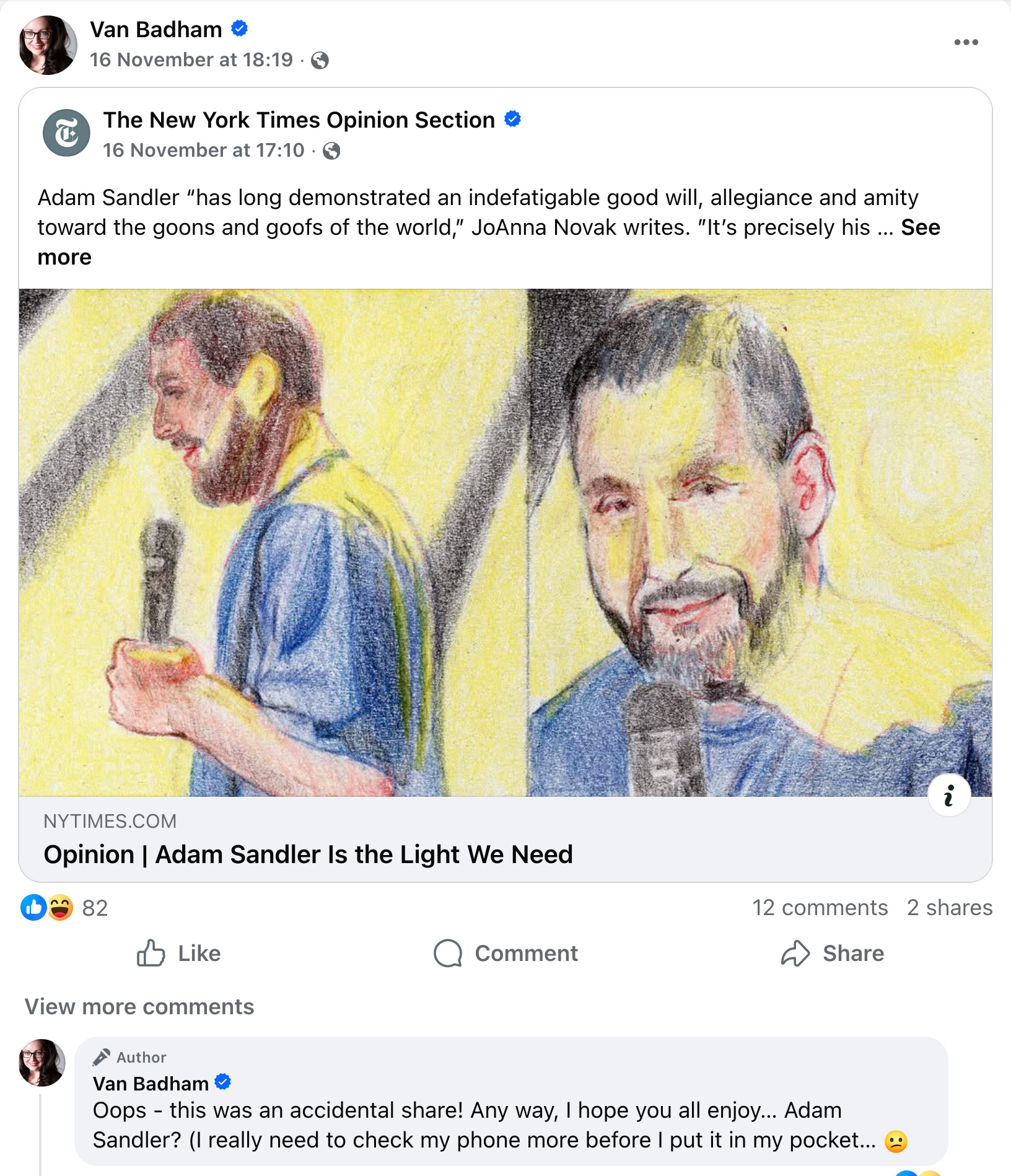
Task: Open the Adam Sandler article headline link
Action: click(x=308, y=854)
